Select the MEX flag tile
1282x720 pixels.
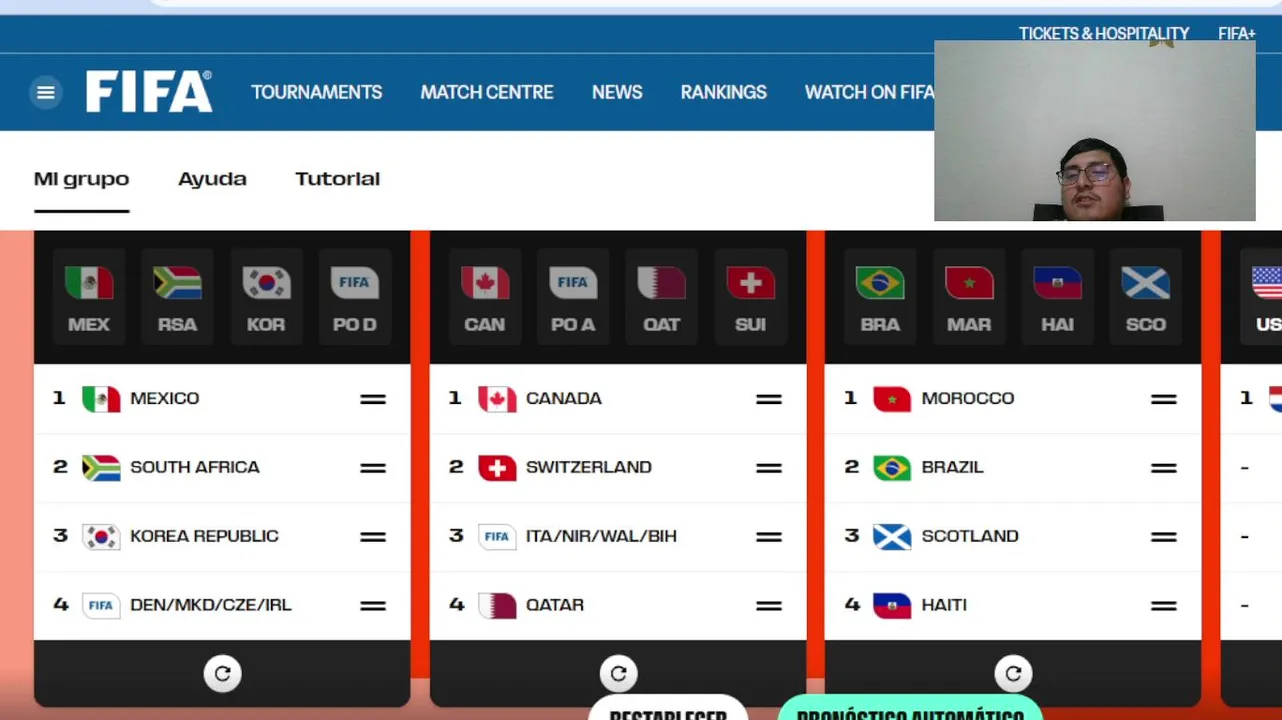coord(89,298)
